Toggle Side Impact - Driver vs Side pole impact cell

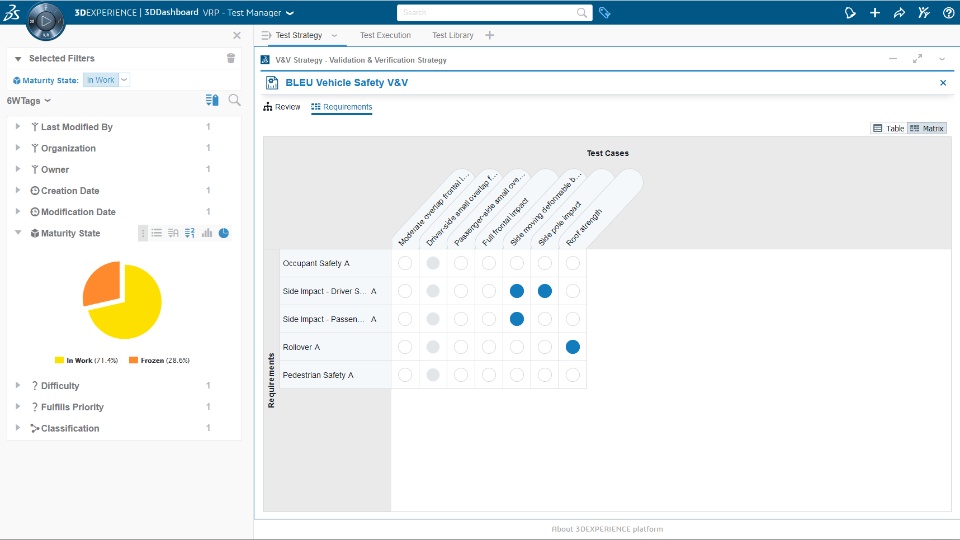click(x=544, y=291)
